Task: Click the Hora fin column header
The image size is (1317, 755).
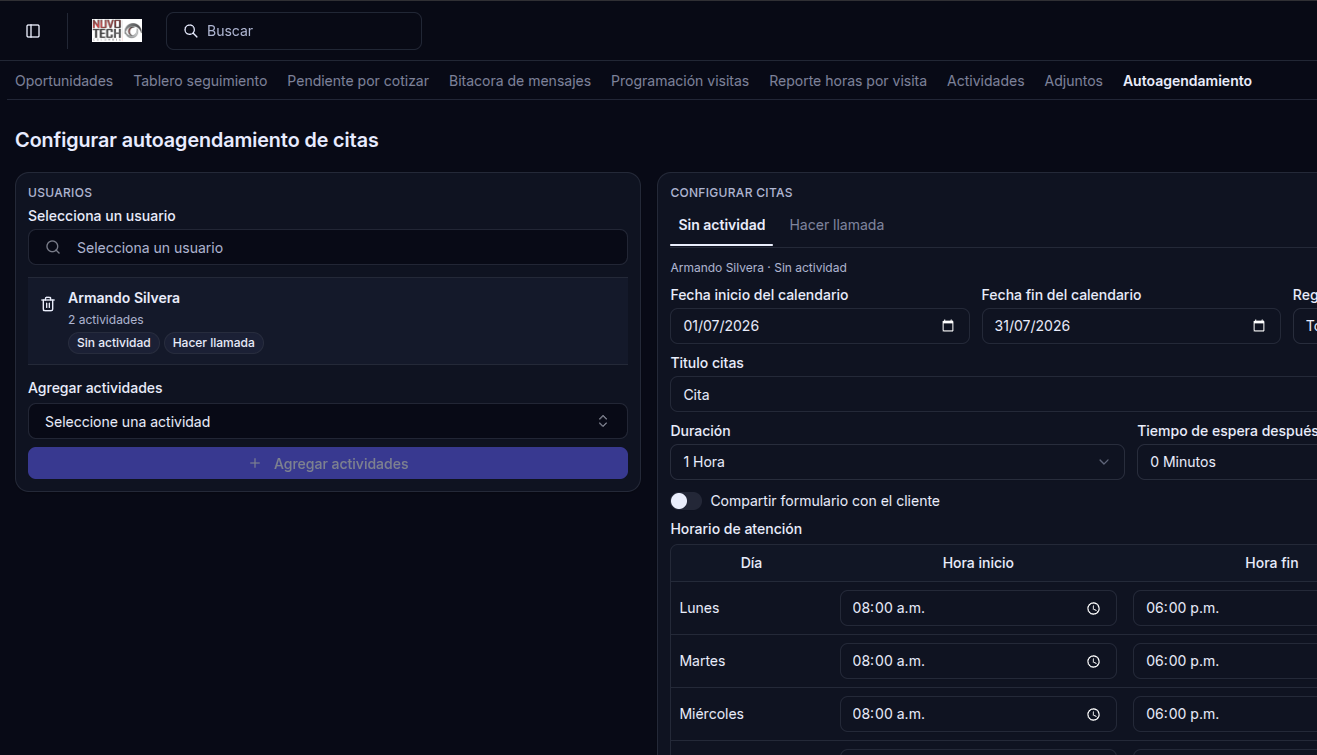Action: pos(1272,563)
